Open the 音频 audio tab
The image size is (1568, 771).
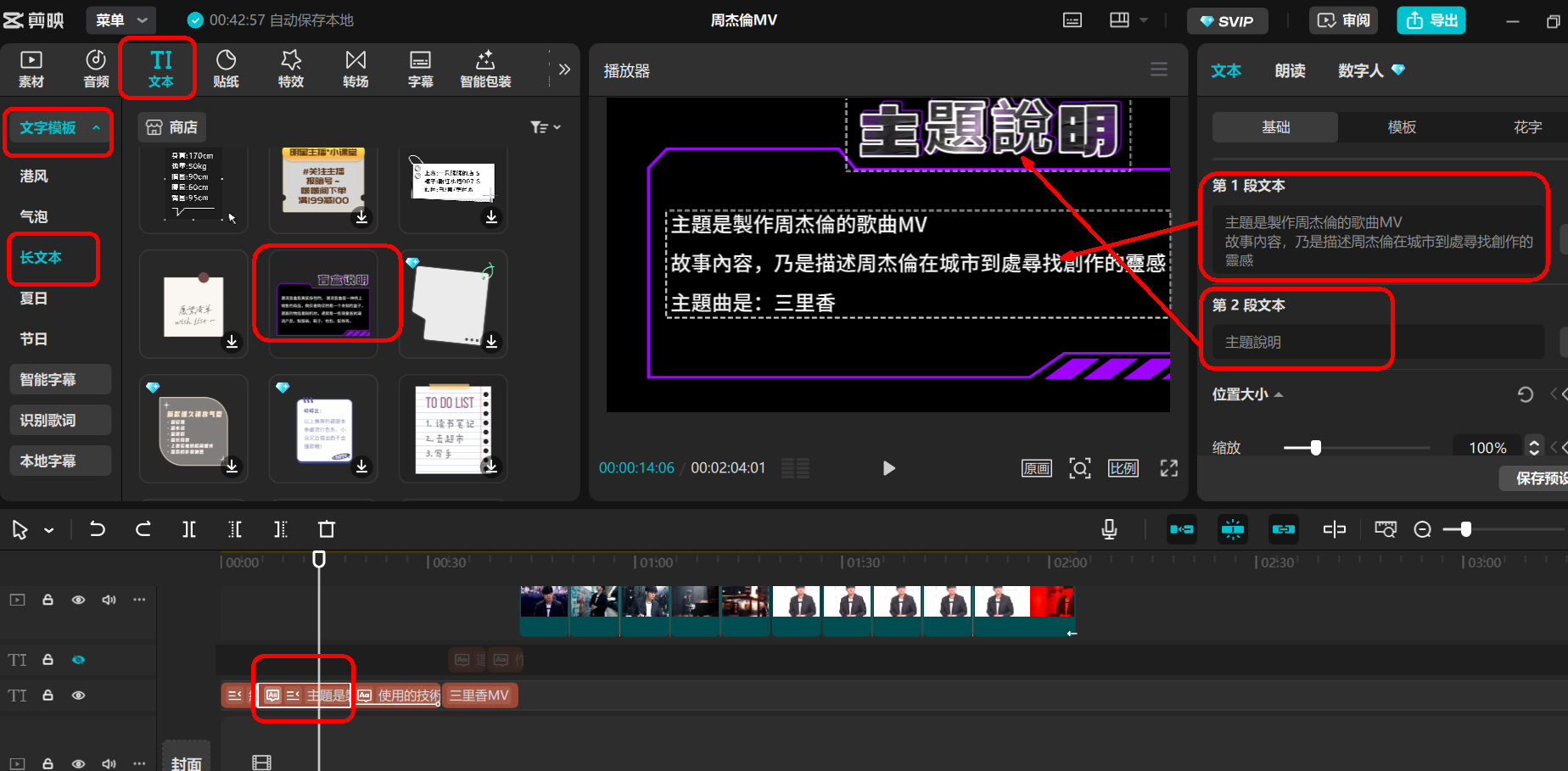tap(96, 69)
